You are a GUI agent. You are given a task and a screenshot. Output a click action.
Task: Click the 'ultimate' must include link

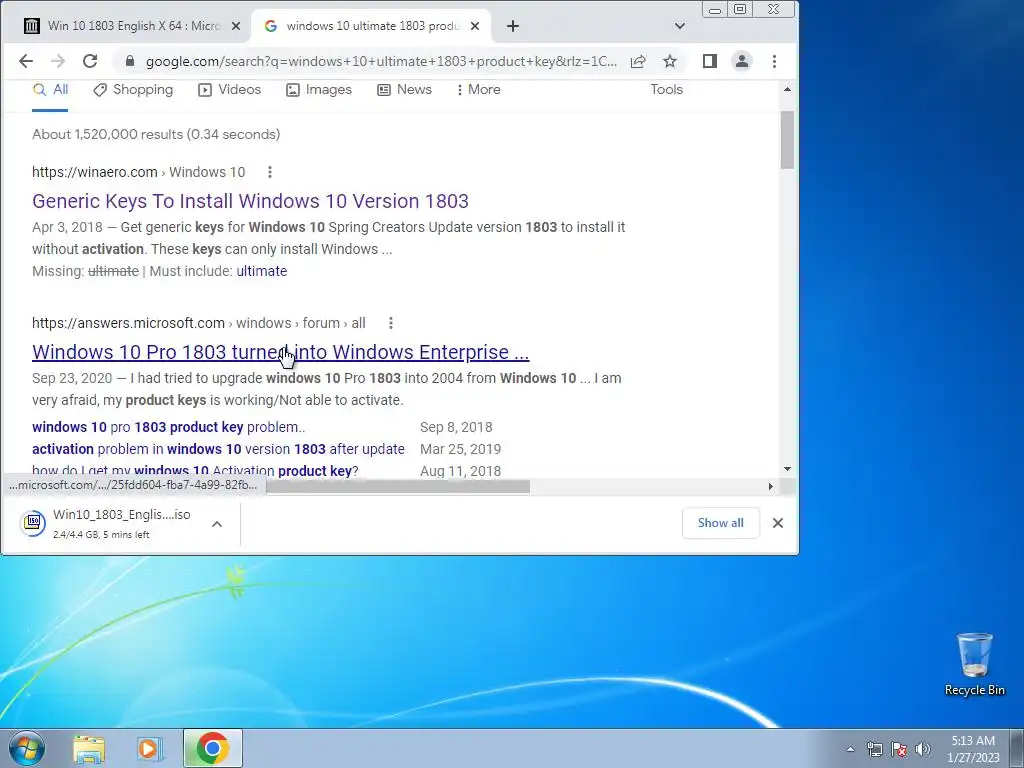pyautogui.click(x=261, y=271)
